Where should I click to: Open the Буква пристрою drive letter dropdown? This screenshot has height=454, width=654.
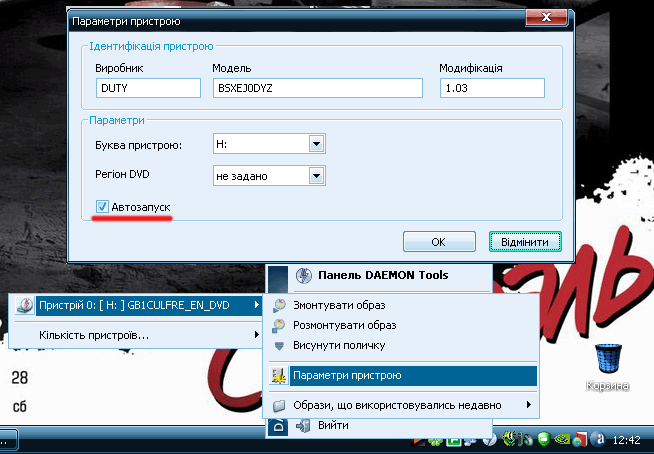point(316,144)
